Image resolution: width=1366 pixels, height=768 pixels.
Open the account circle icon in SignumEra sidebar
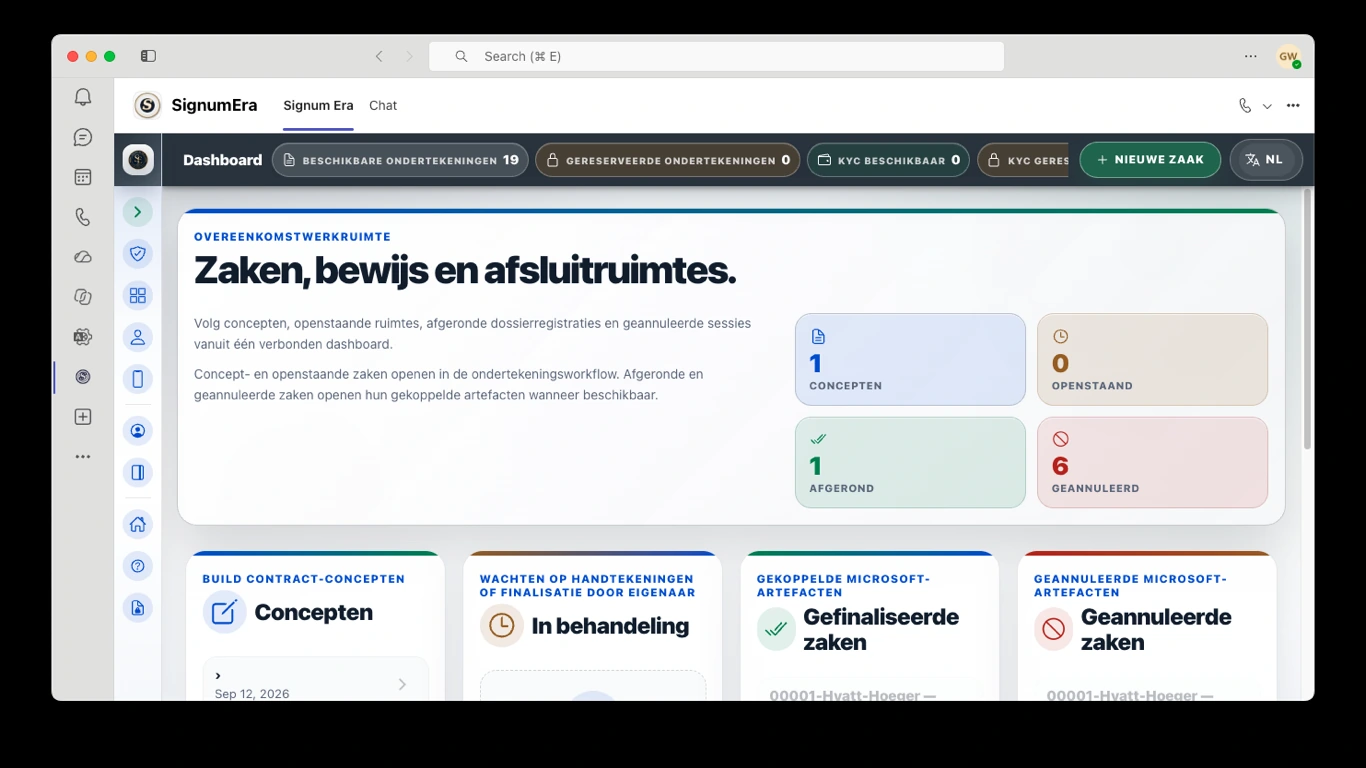(138, 431)
